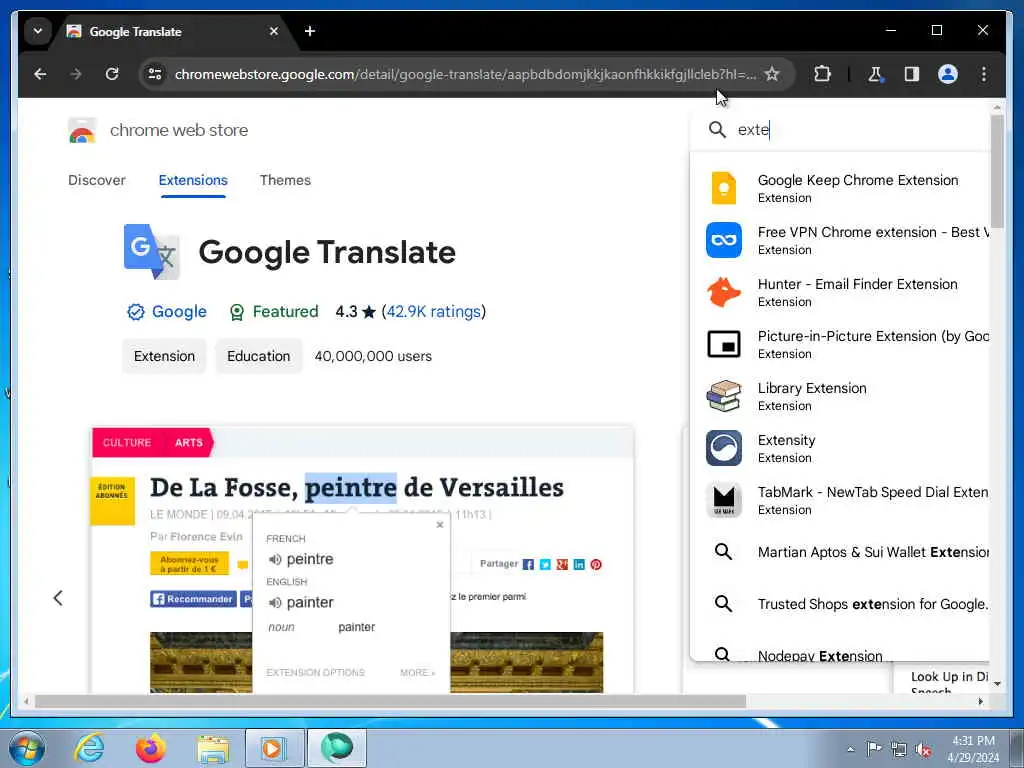Open site information icon in address bar
1024x768 pixels.
[155, 74]
